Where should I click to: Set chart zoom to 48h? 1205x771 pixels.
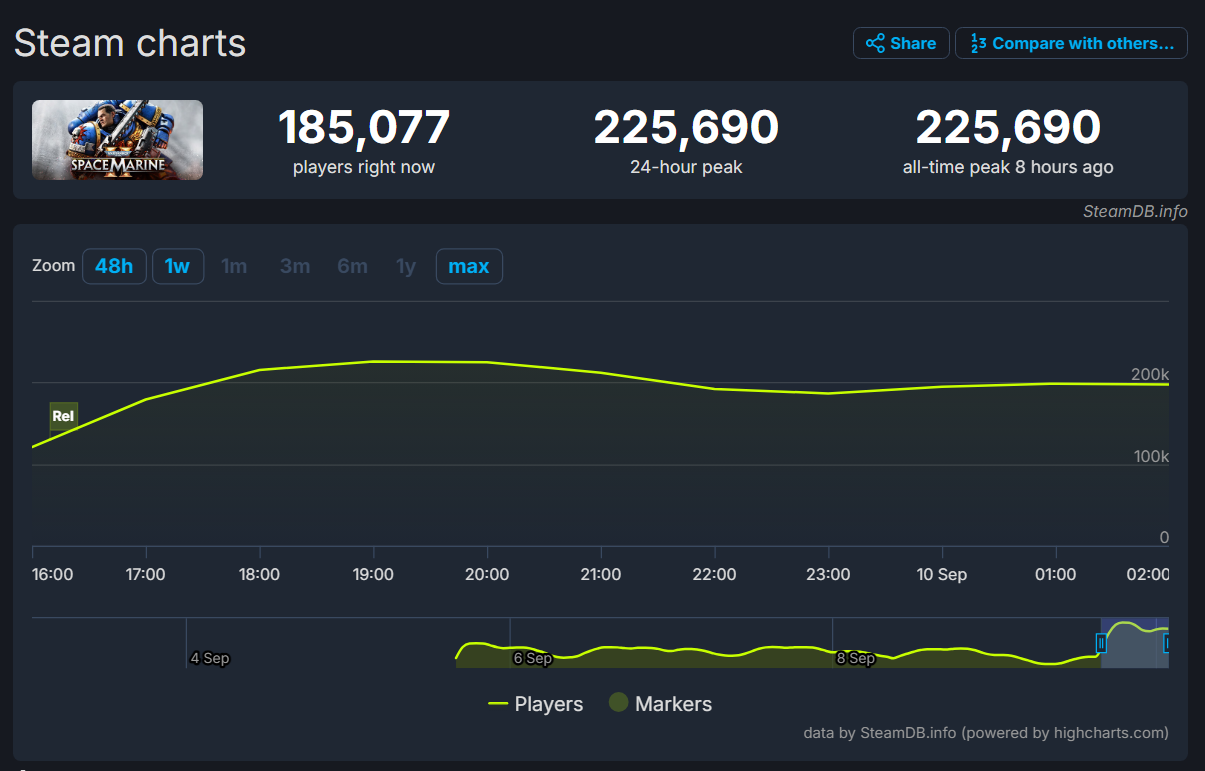(x=114, y=266)
